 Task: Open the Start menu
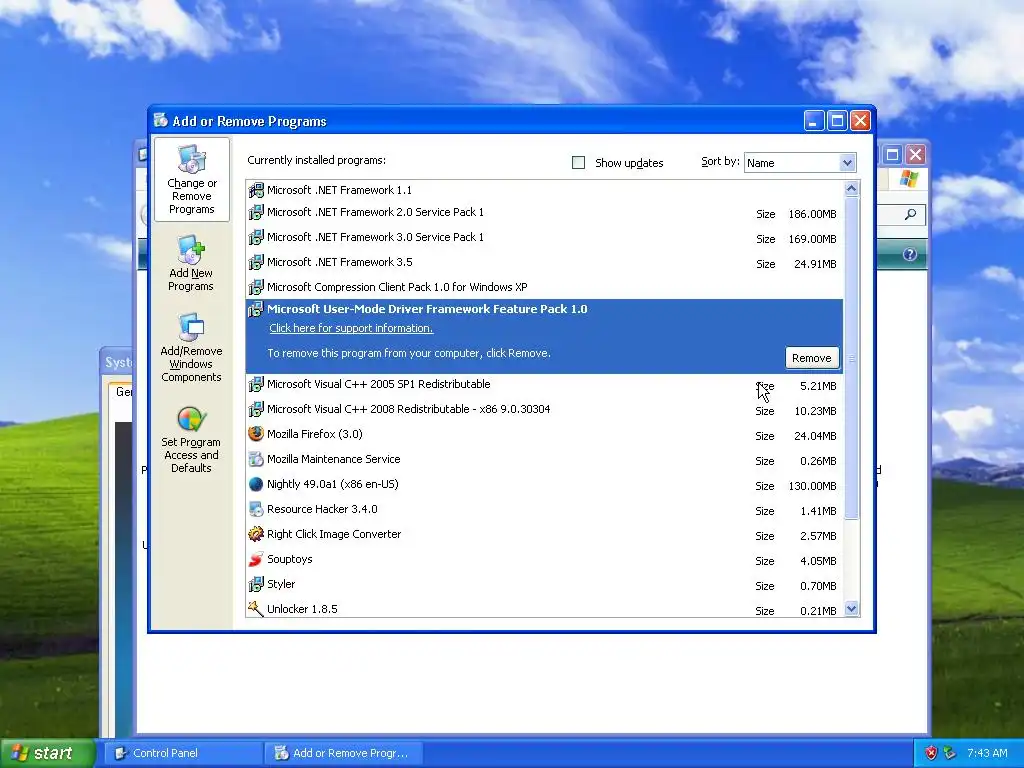click(47, 753)
